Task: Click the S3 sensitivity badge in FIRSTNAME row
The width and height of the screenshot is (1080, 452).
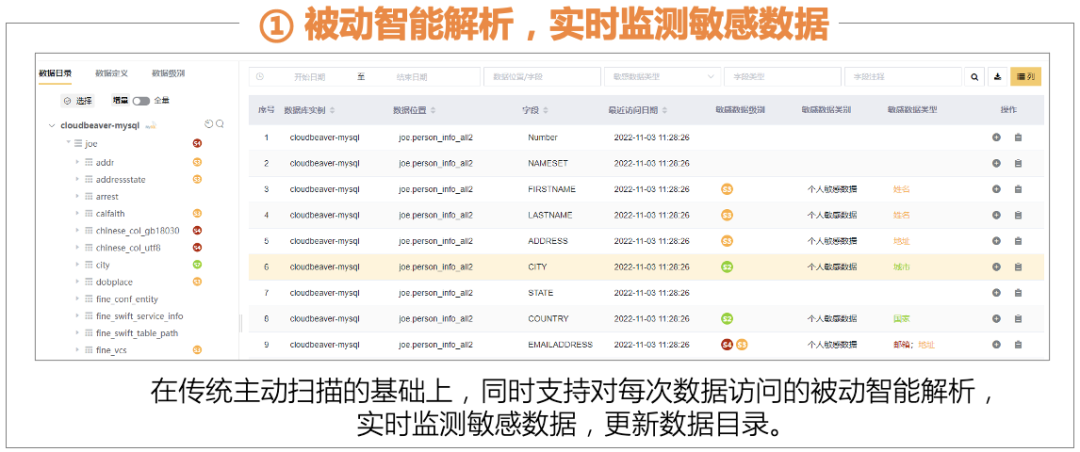Action: click(727, 189)
